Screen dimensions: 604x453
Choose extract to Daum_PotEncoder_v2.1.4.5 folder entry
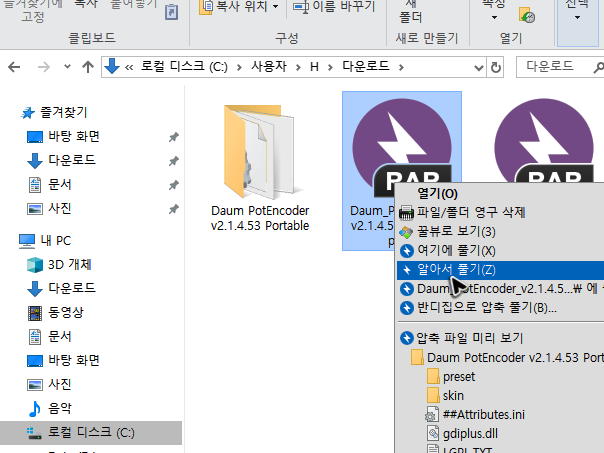click(500, 289)
